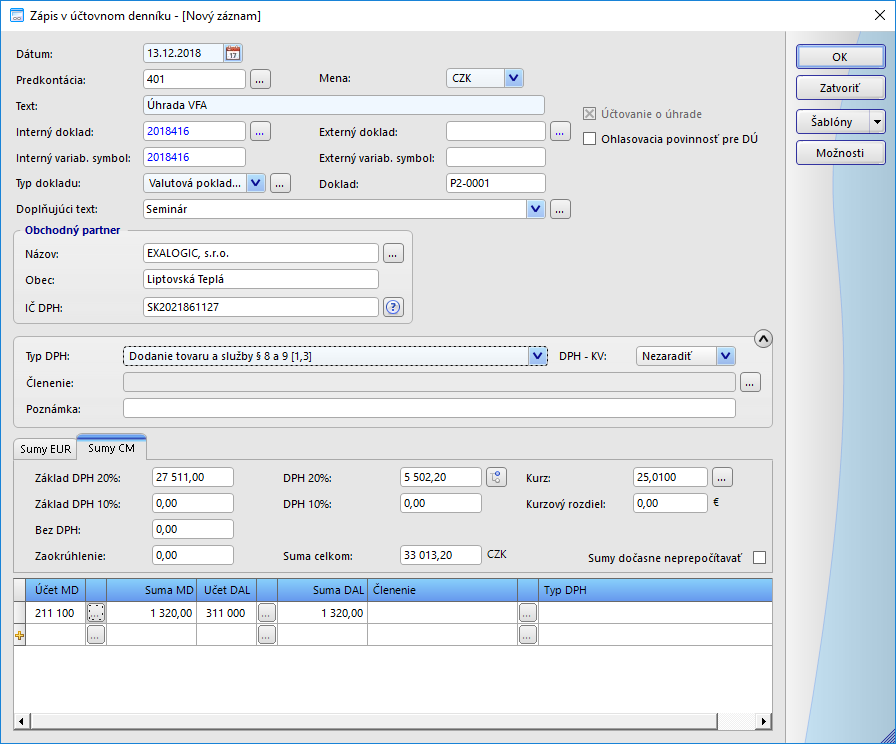Focus the Kurzový rozdiel field
896x744 pixels.
tap(670, 503)
